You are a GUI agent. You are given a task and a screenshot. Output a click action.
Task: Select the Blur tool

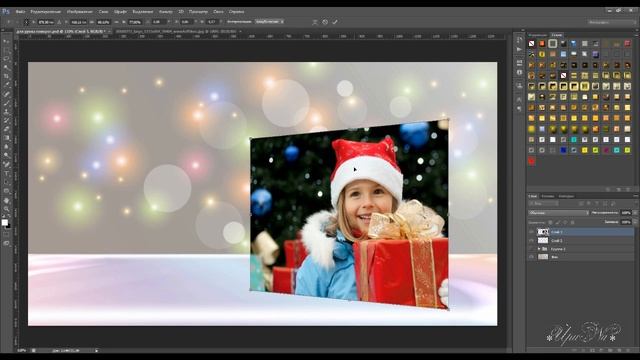click(x=6, y=147)
